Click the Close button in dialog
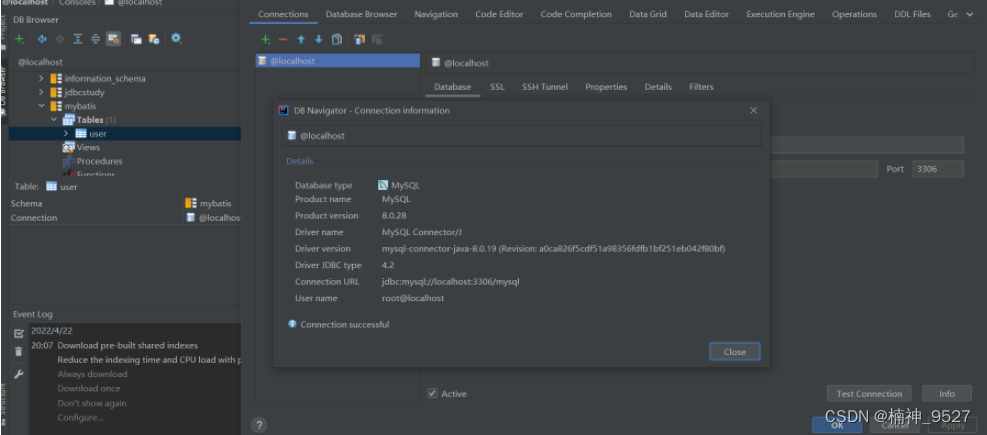Image resolution: width=987 pixels, height=435 pixels. coord(735,352)
